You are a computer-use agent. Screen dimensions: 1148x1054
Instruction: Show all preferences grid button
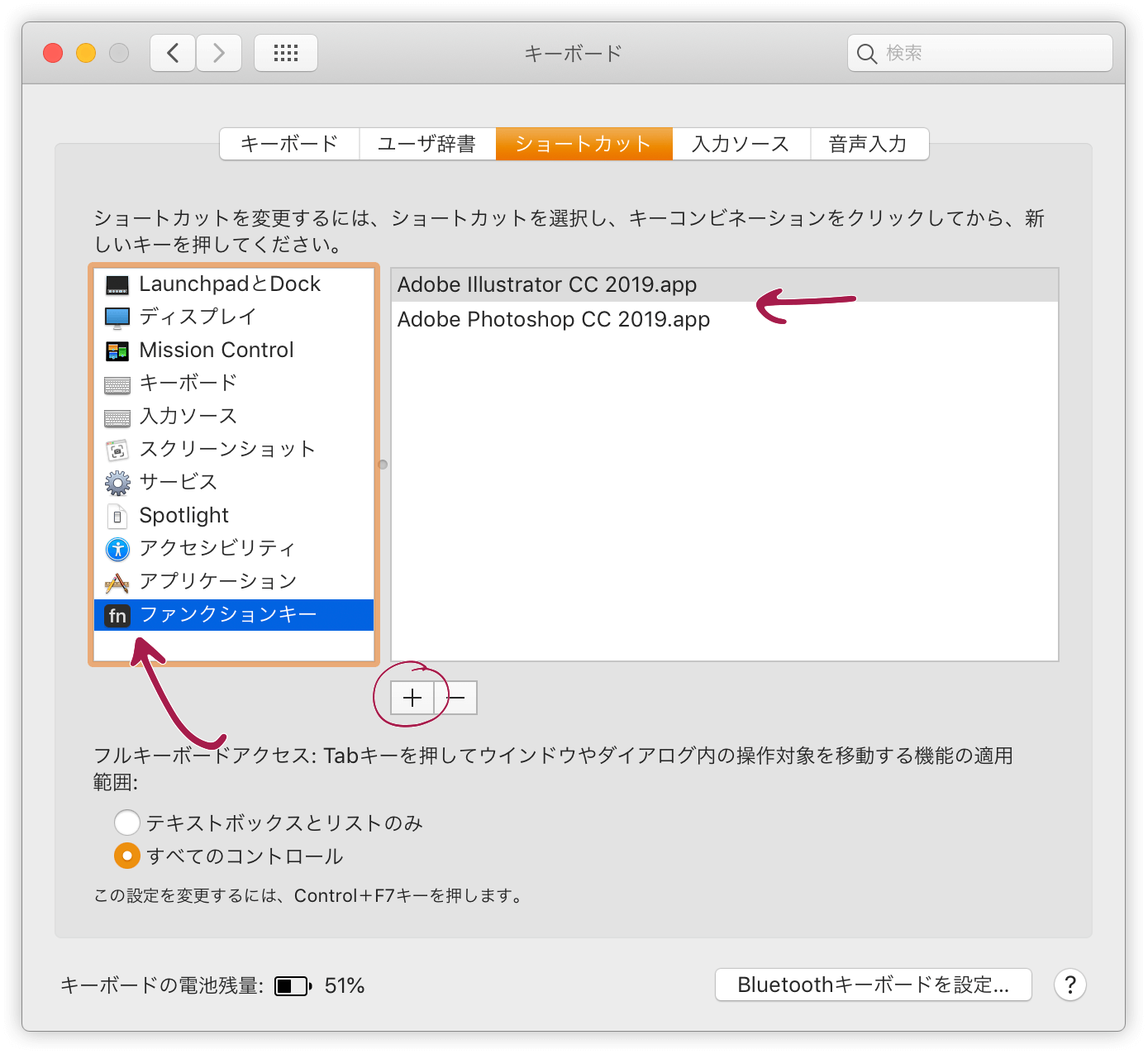(286, 54)
